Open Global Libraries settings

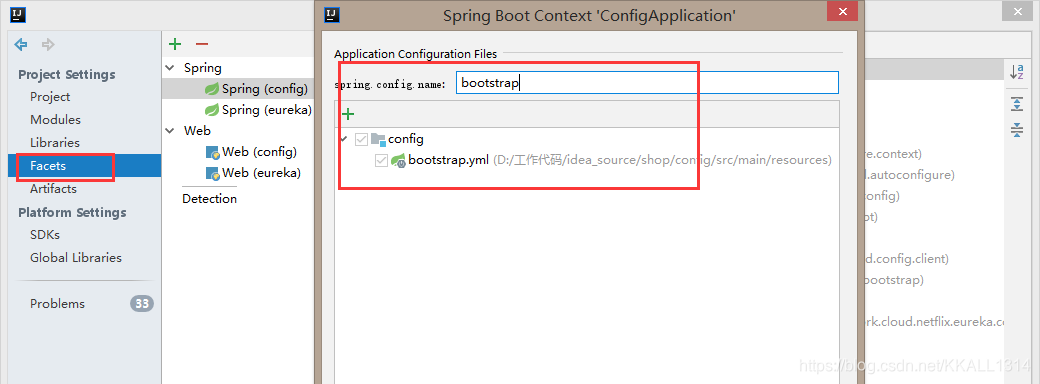pos(76,258)
